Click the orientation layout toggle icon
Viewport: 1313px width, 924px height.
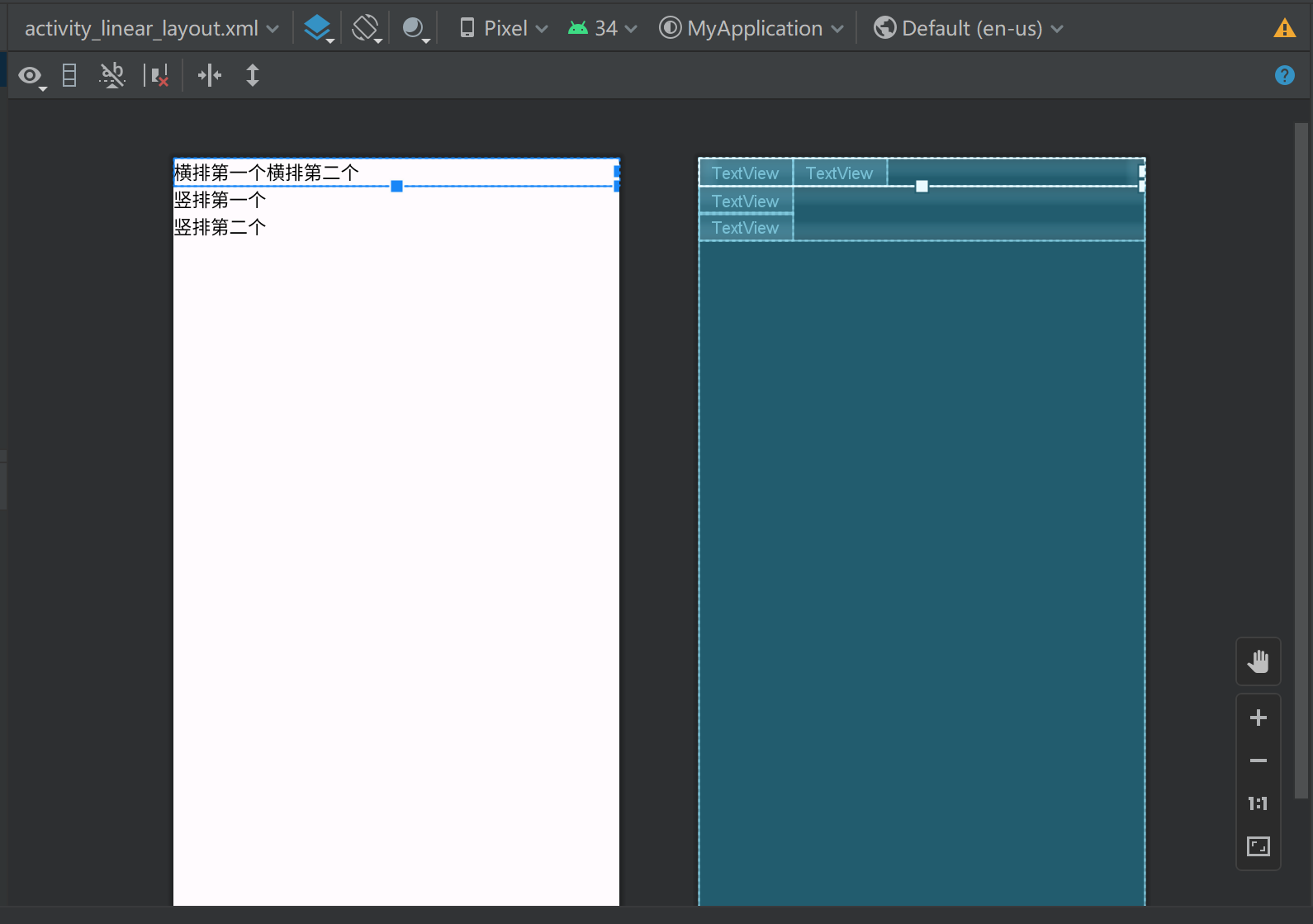[x=70, y=76]
